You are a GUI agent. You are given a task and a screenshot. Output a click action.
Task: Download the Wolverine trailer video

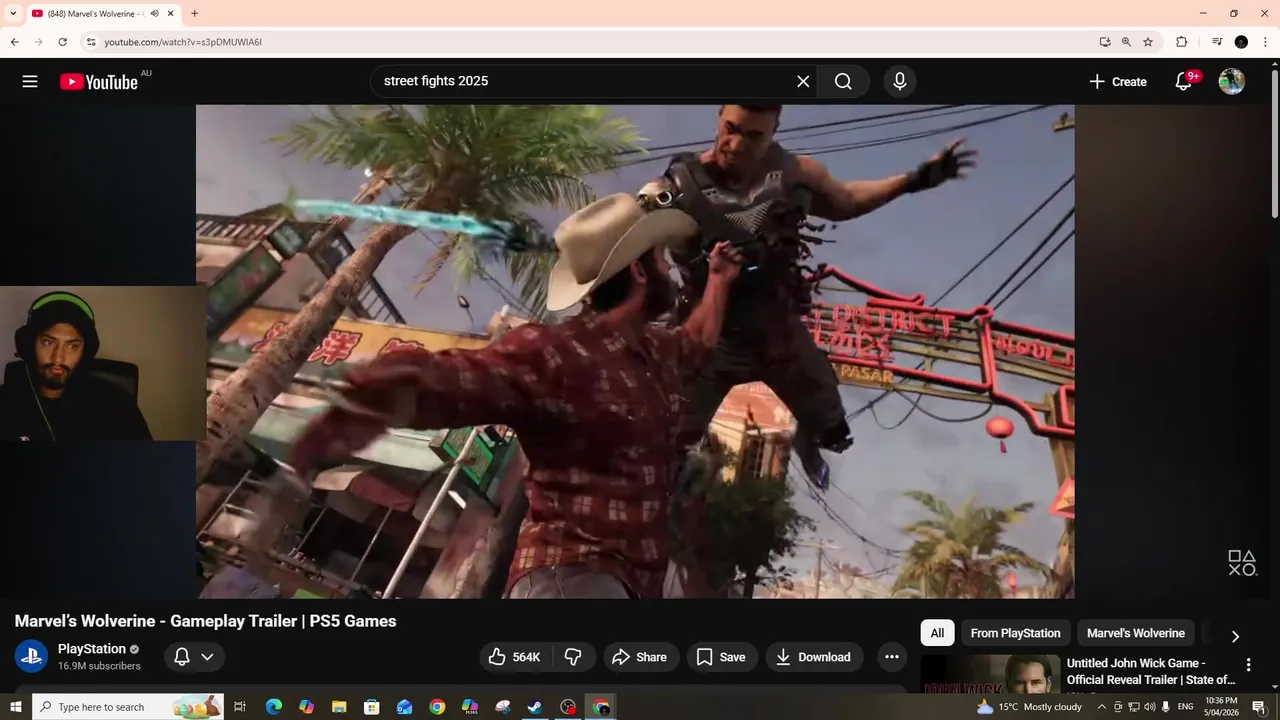[814, 657]
